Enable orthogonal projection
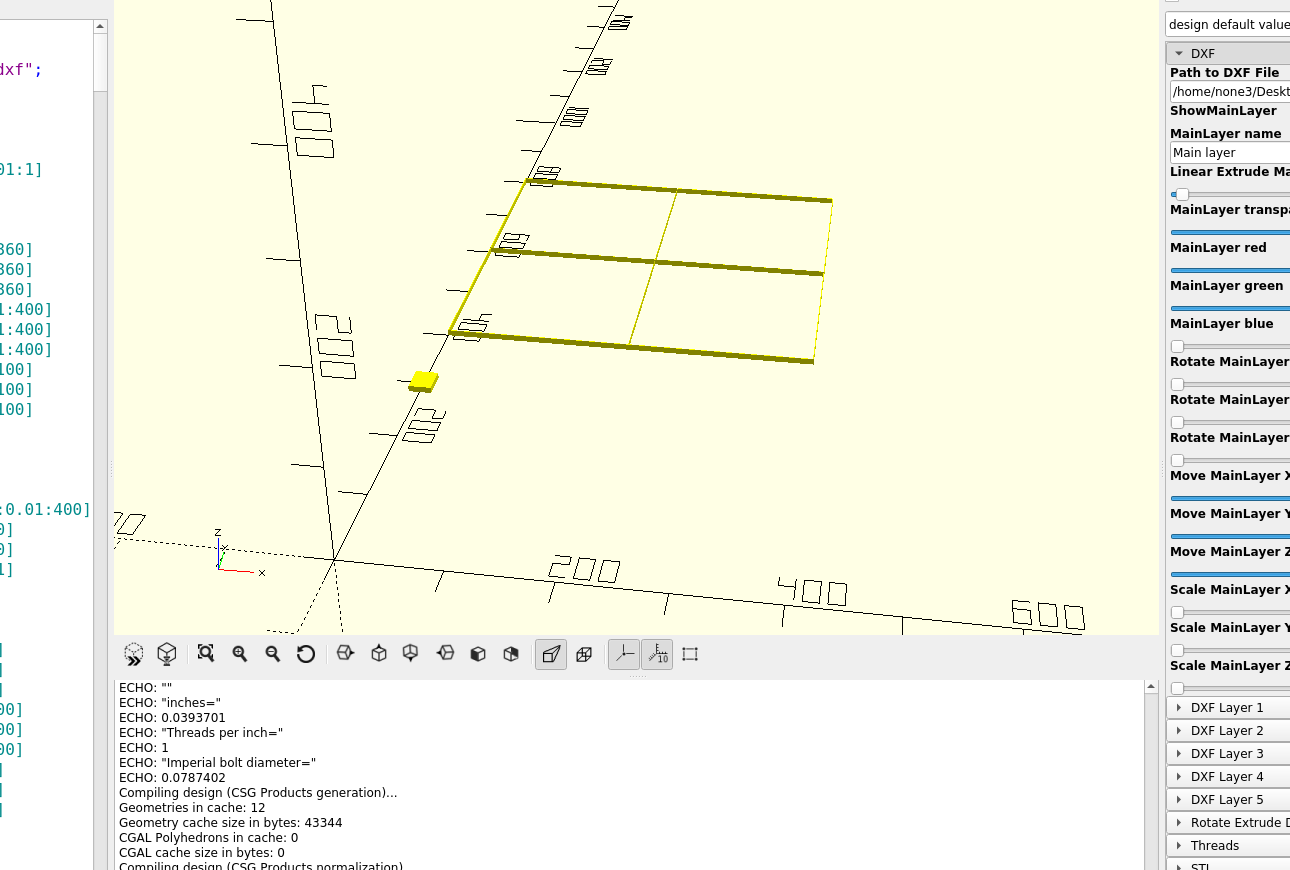The height and width of the screenshot is (870, 1290). tap(584, 653)
